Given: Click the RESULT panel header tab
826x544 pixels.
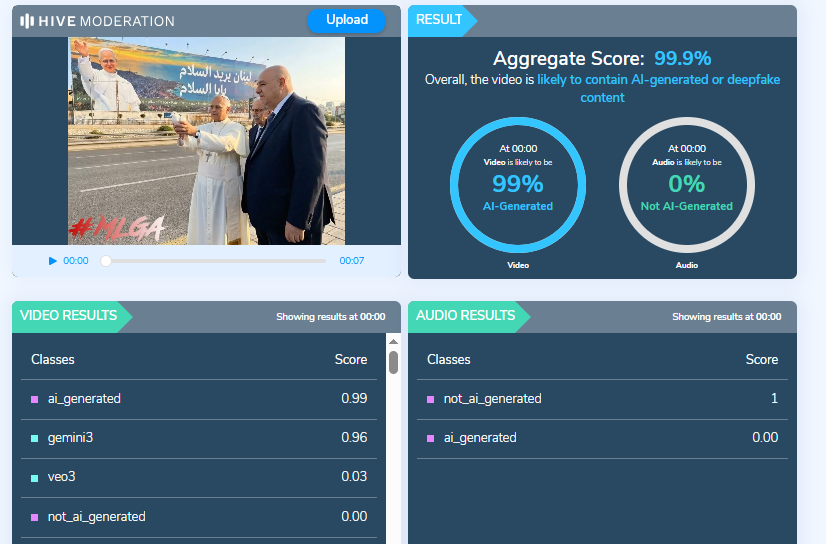Looking at the screenshot, I should [x=440, y=19].
